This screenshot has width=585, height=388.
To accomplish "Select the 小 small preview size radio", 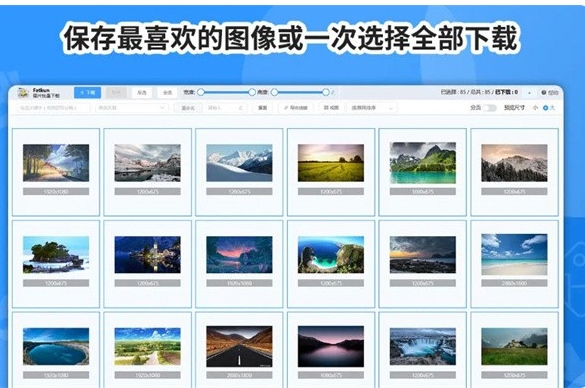I will (x=535, y=108).
